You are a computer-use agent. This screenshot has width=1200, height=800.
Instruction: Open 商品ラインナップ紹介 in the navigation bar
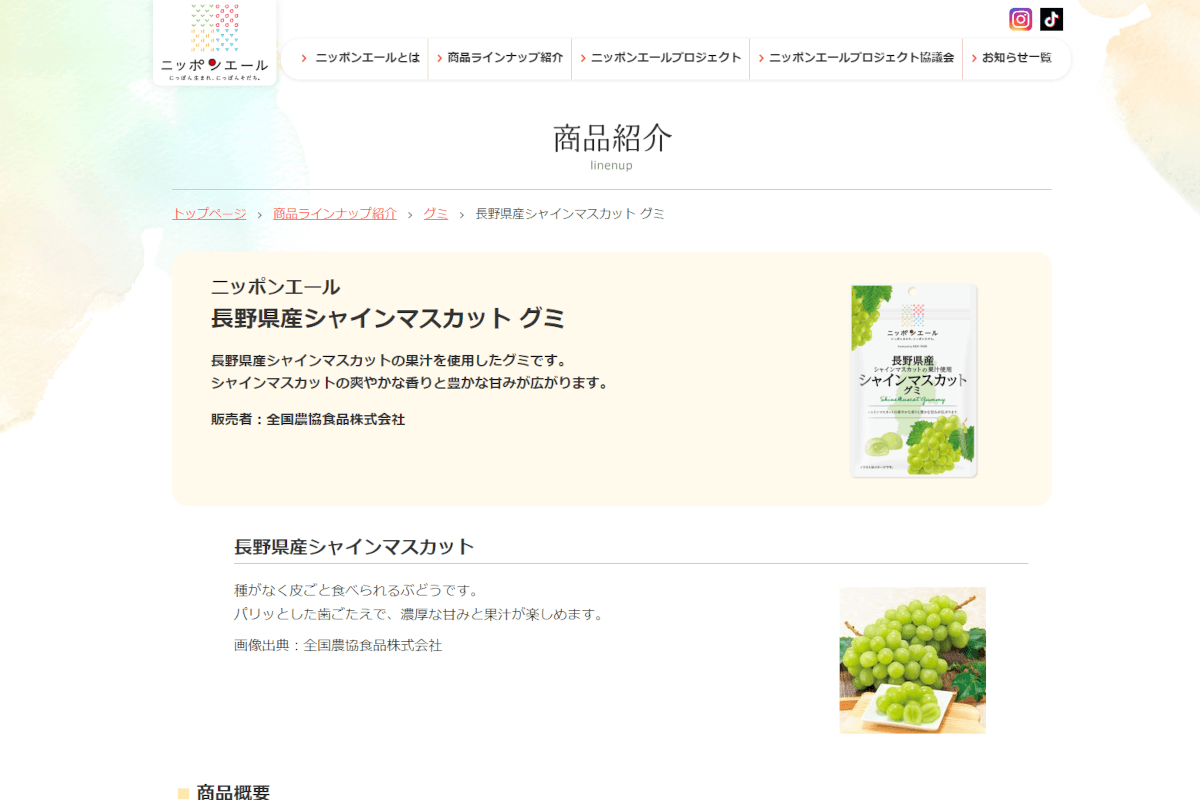click(505, 58)
